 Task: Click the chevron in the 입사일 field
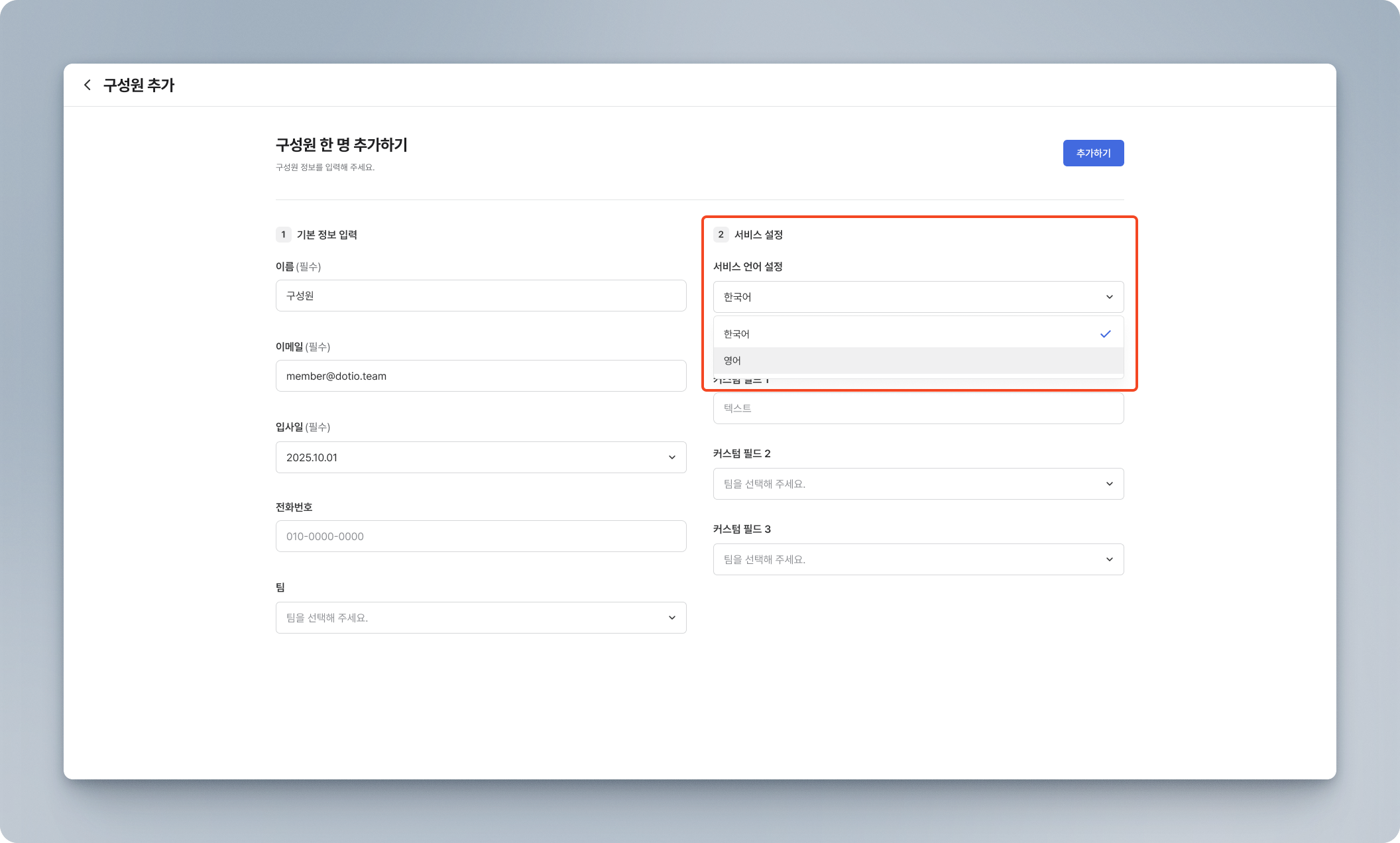(671, 457)
